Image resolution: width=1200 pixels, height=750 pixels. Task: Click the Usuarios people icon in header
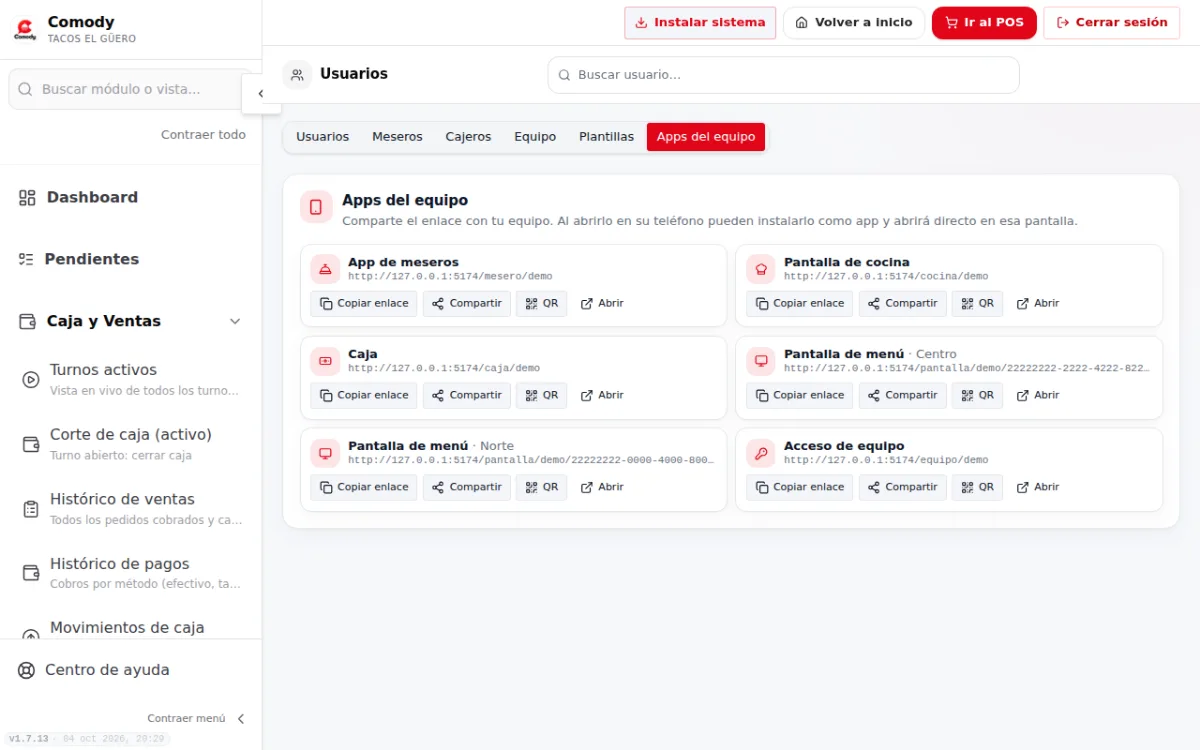pos(297,75)
